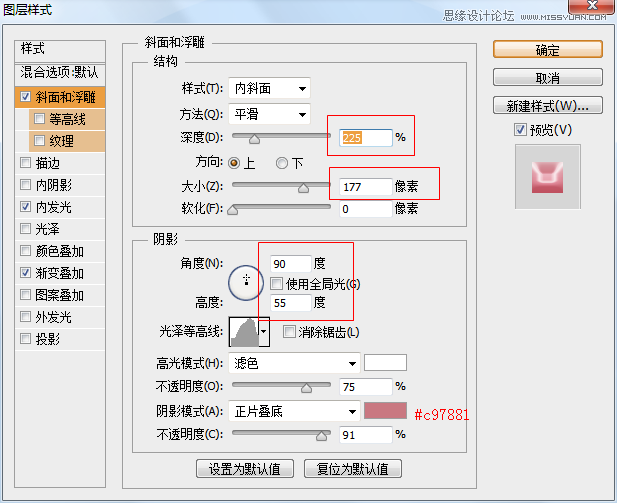Click the pink shadow color swatch
The image size is (617, 503).
pos(385,411)
